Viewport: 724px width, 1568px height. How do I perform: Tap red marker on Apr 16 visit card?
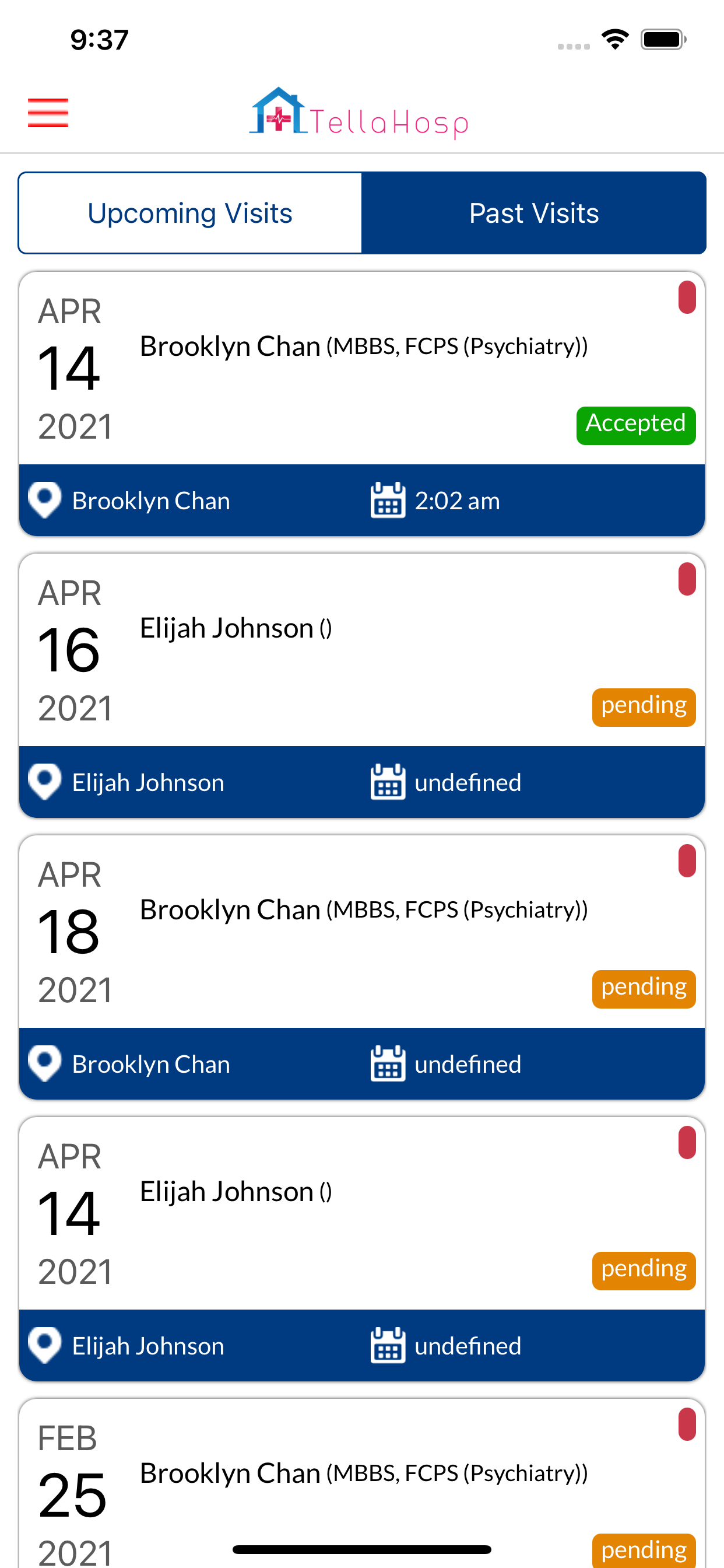[687, 579]
